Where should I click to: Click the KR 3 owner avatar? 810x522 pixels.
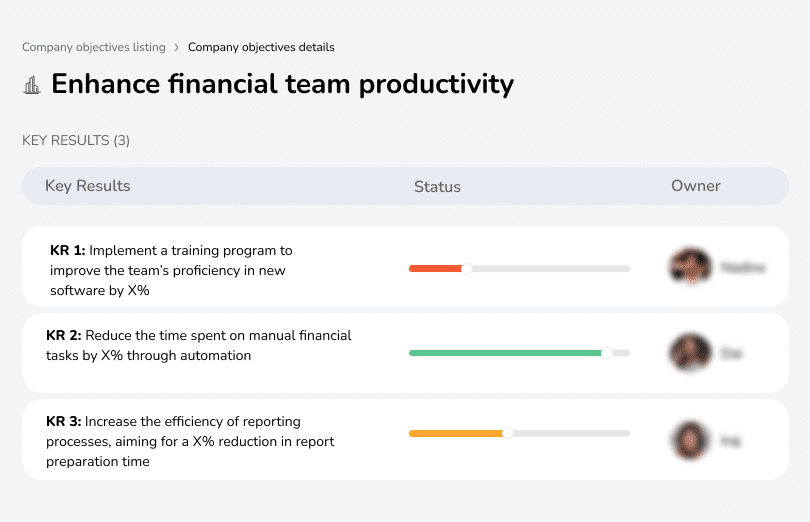click(x=690, y=440)
